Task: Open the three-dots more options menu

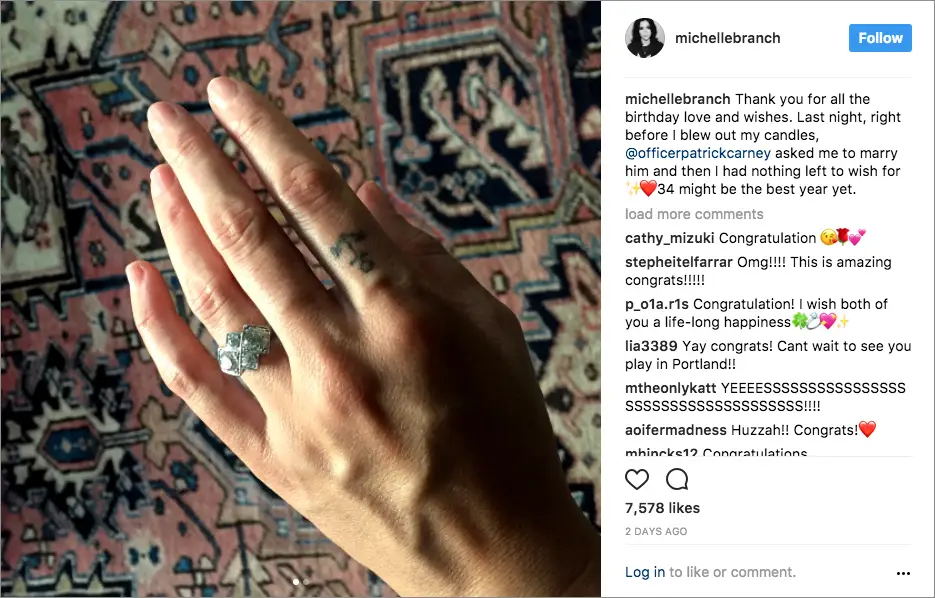Action: pos(903,573)
